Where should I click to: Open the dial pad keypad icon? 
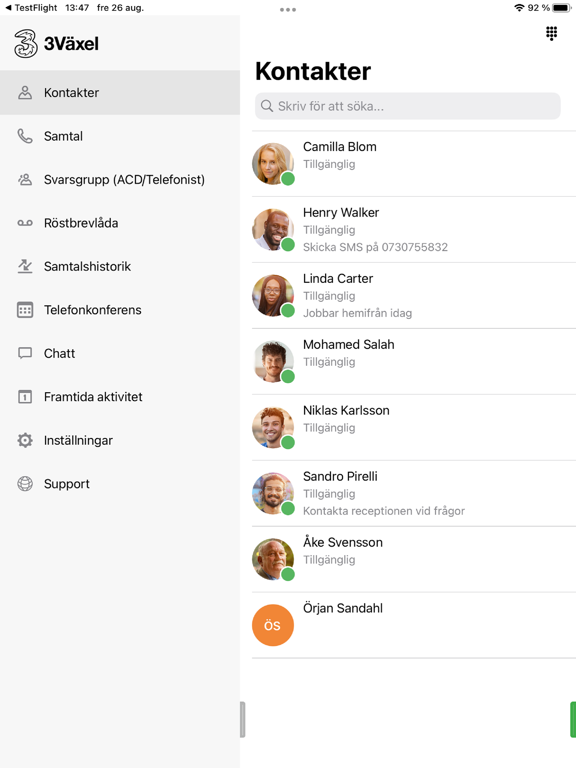coord(552,33)
